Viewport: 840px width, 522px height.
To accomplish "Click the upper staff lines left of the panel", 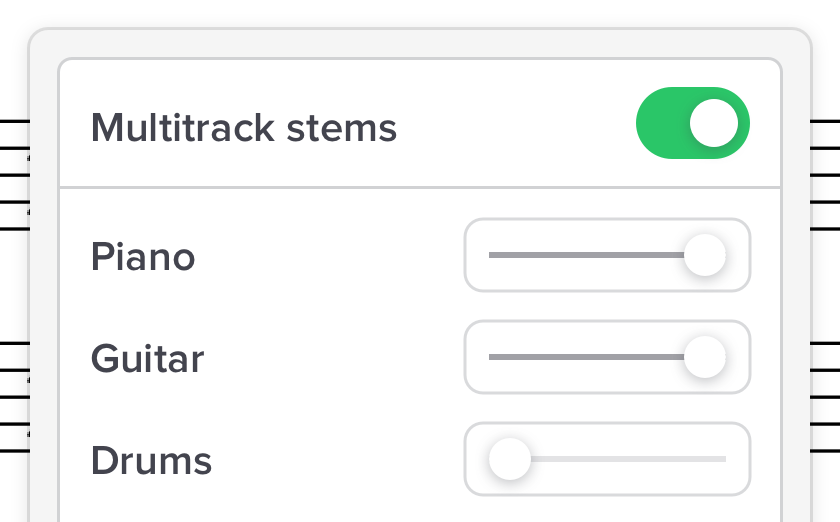I will (14, 175).
